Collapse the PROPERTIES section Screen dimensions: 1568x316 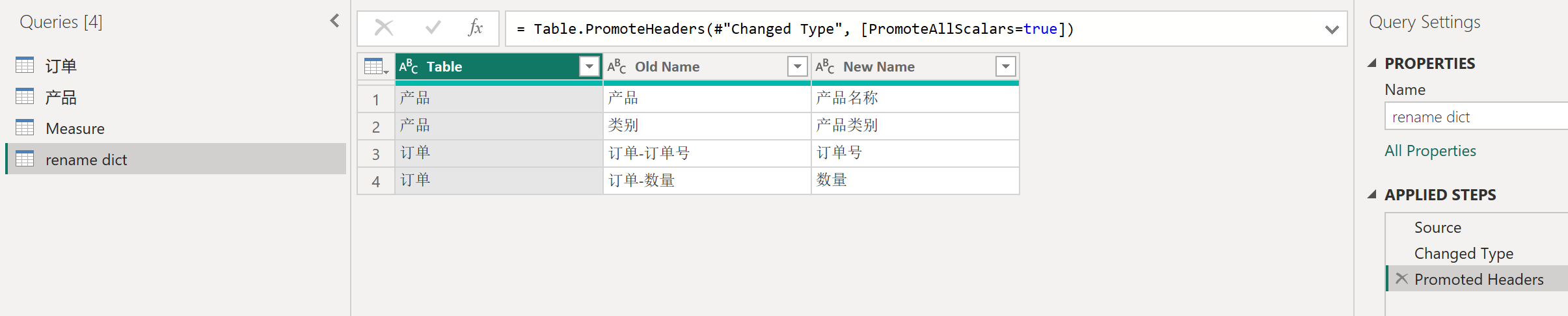tap(1373, 63)
